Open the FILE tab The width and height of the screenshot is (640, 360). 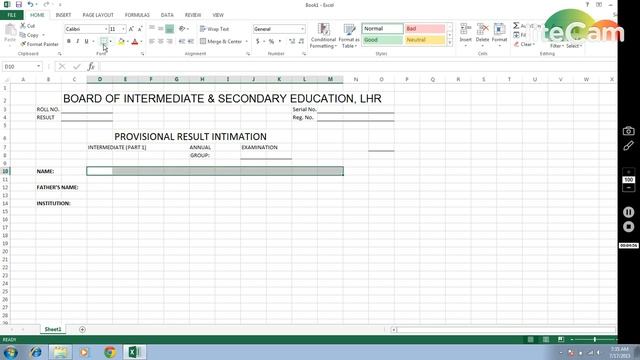pyautogui.click(x=11, y=15)
